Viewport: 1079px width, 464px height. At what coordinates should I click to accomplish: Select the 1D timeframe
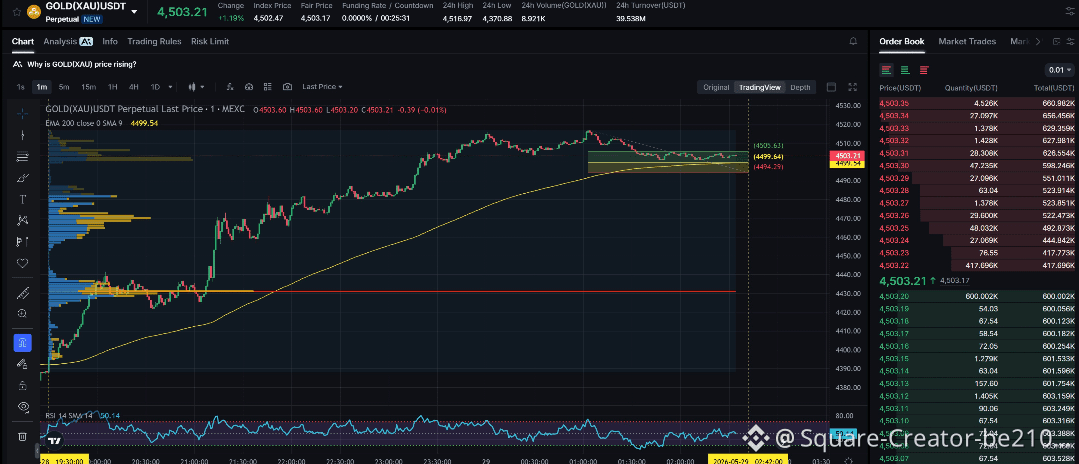(x=156, y=87)
